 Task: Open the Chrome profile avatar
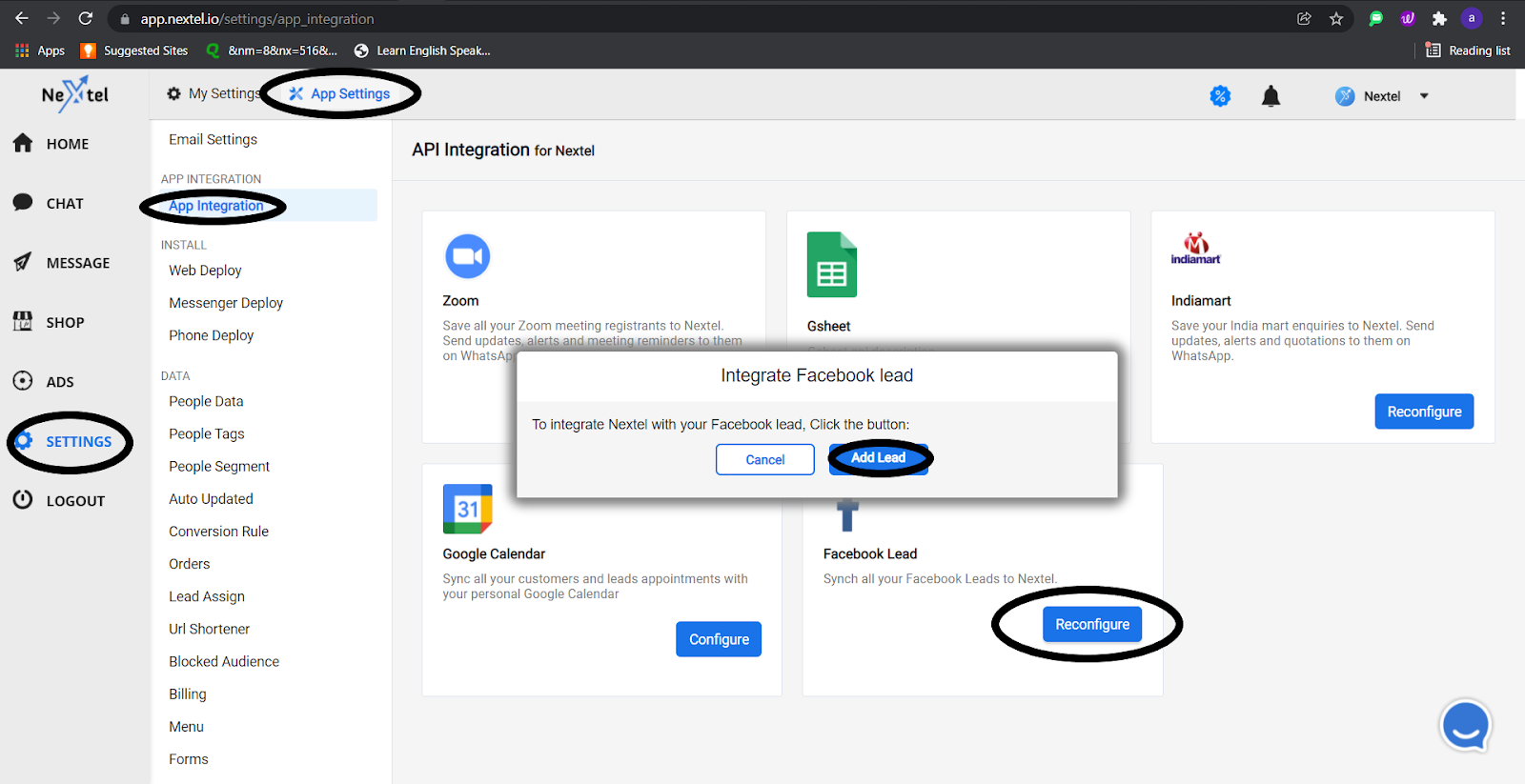1472,18
